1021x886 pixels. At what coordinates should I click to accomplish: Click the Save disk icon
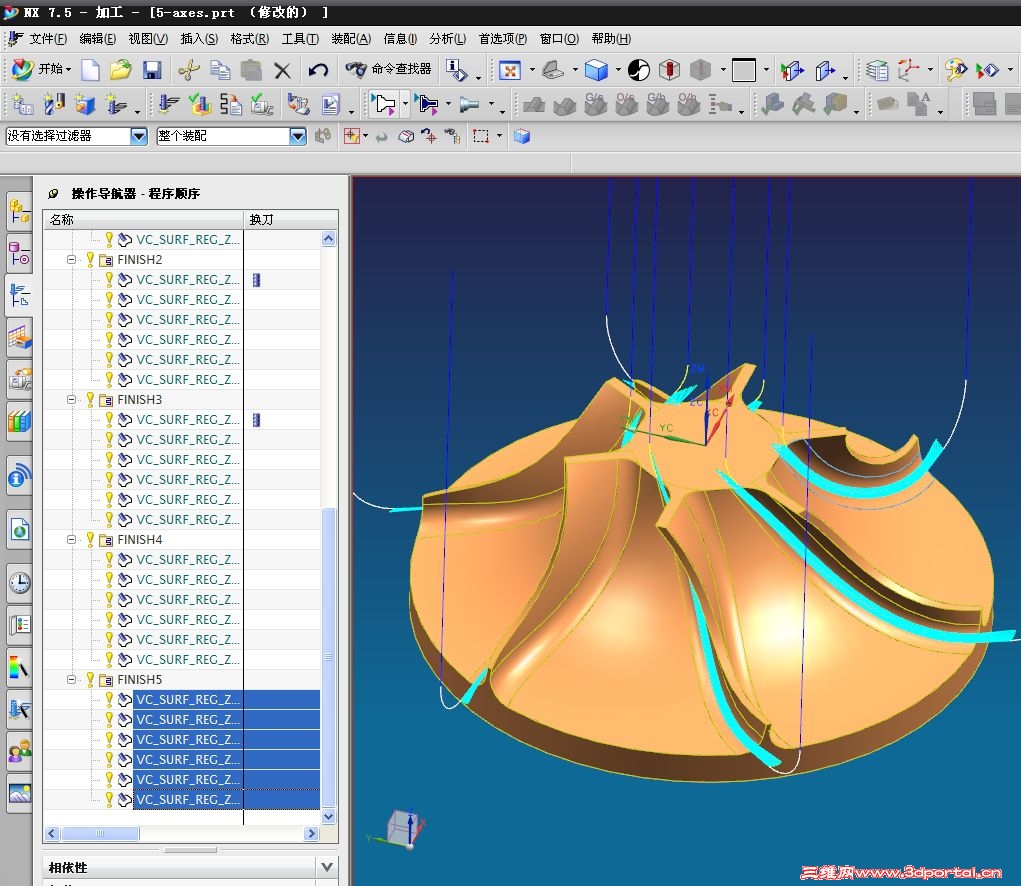(152, 70)
